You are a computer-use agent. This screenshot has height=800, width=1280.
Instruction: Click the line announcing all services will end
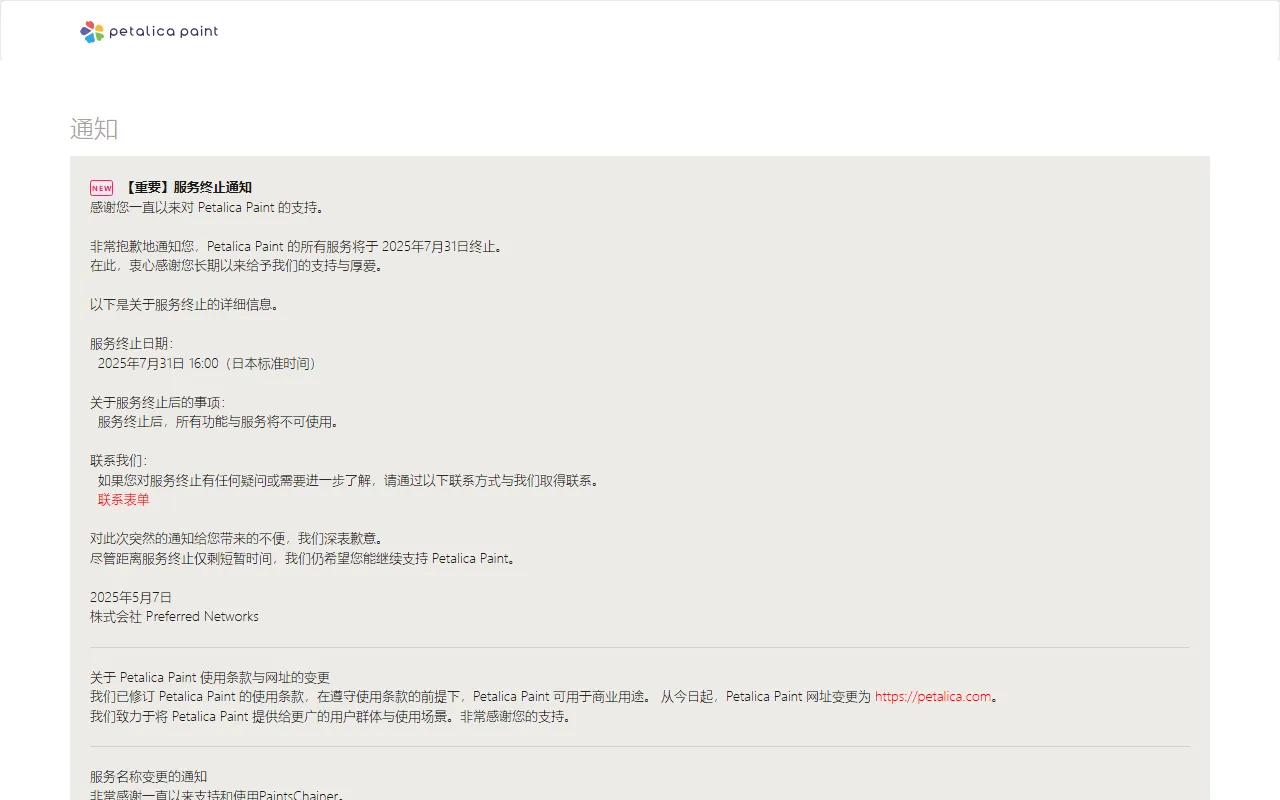coord(297,247)
